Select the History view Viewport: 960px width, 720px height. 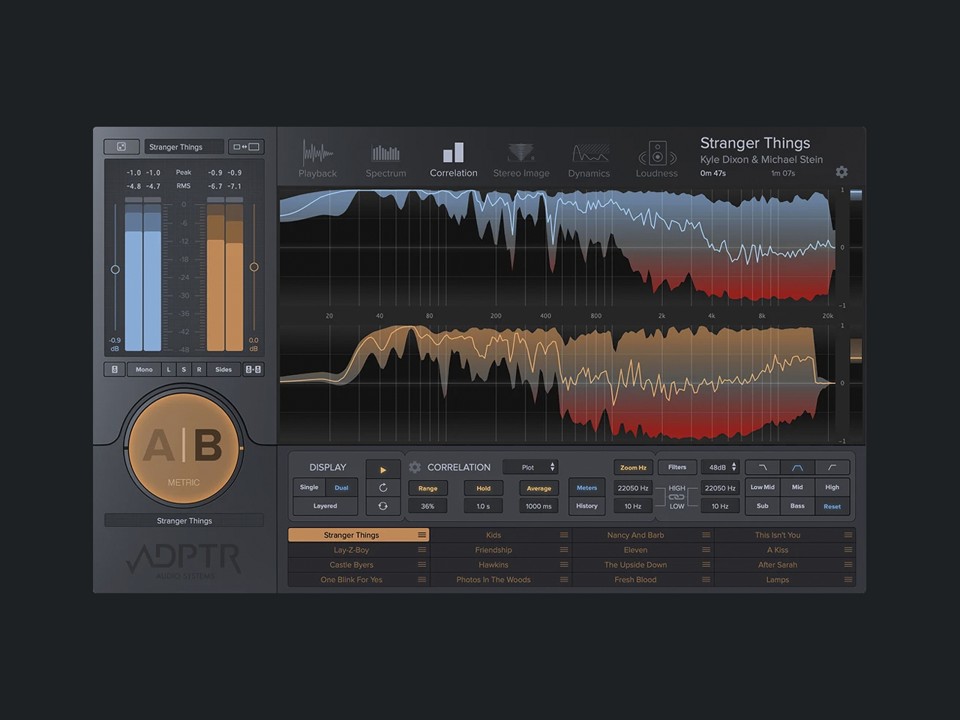(587, 506)
